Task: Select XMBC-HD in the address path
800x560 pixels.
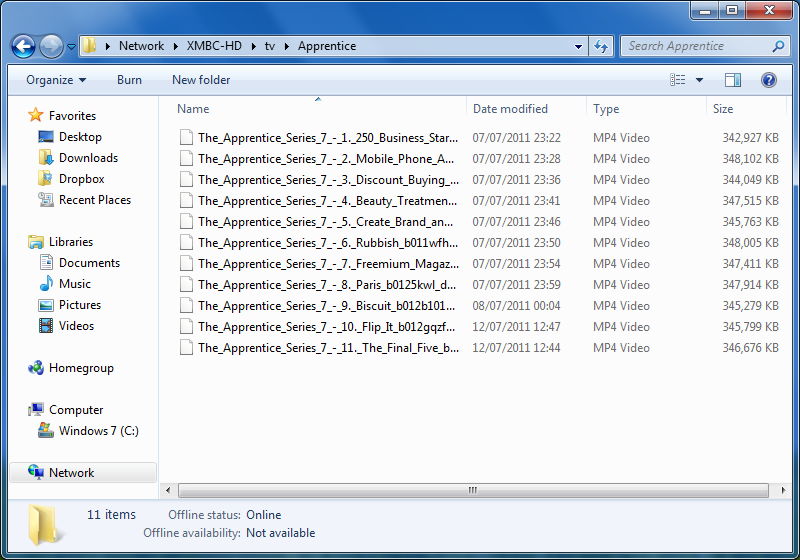Action: pyautogui.click(x=214, y=46)
